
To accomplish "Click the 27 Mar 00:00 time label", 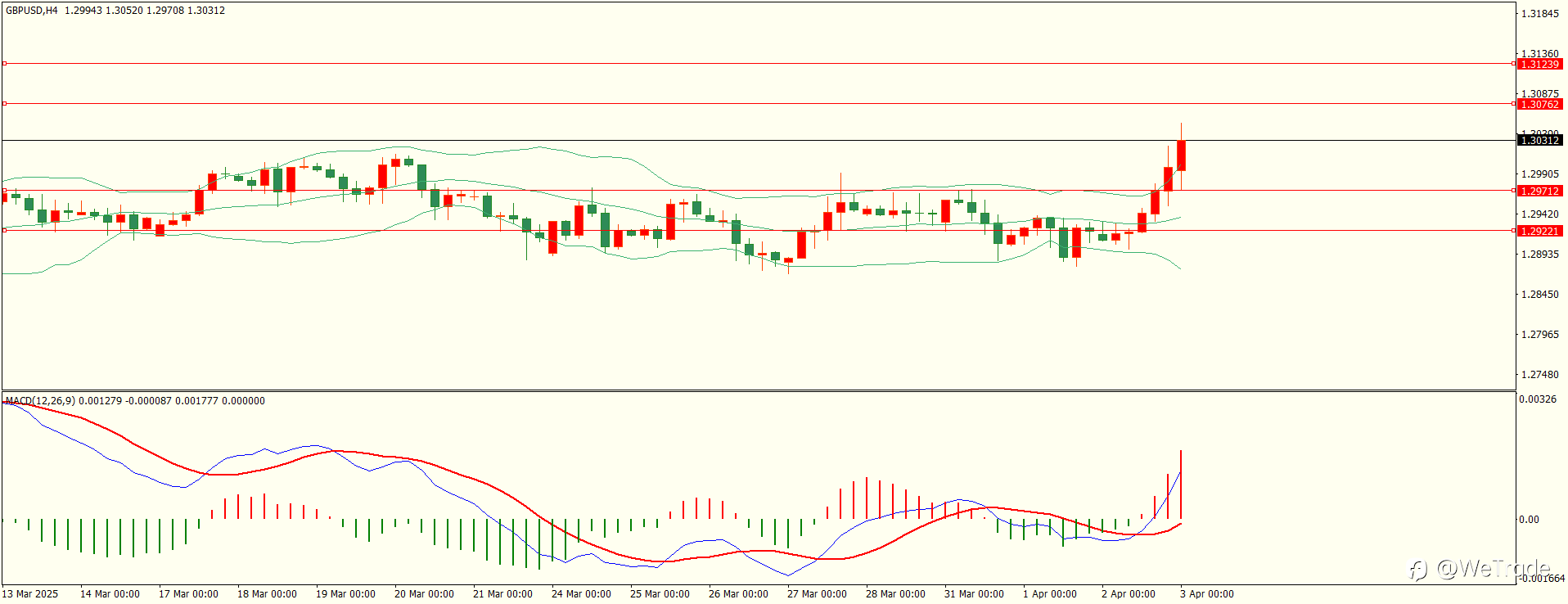I will 817,594.
